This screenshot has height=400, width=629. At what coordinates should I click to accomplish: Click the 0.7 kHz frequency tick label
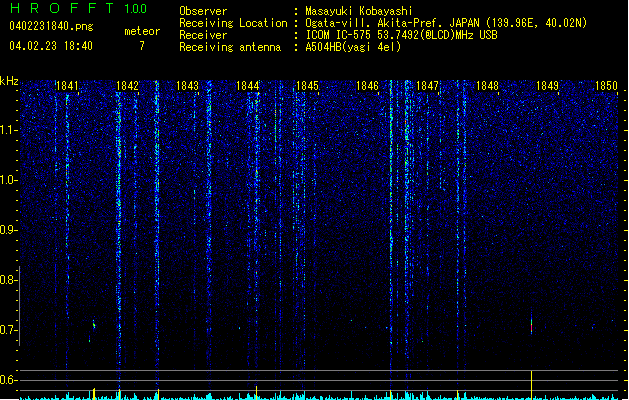[x=8, y=330]
